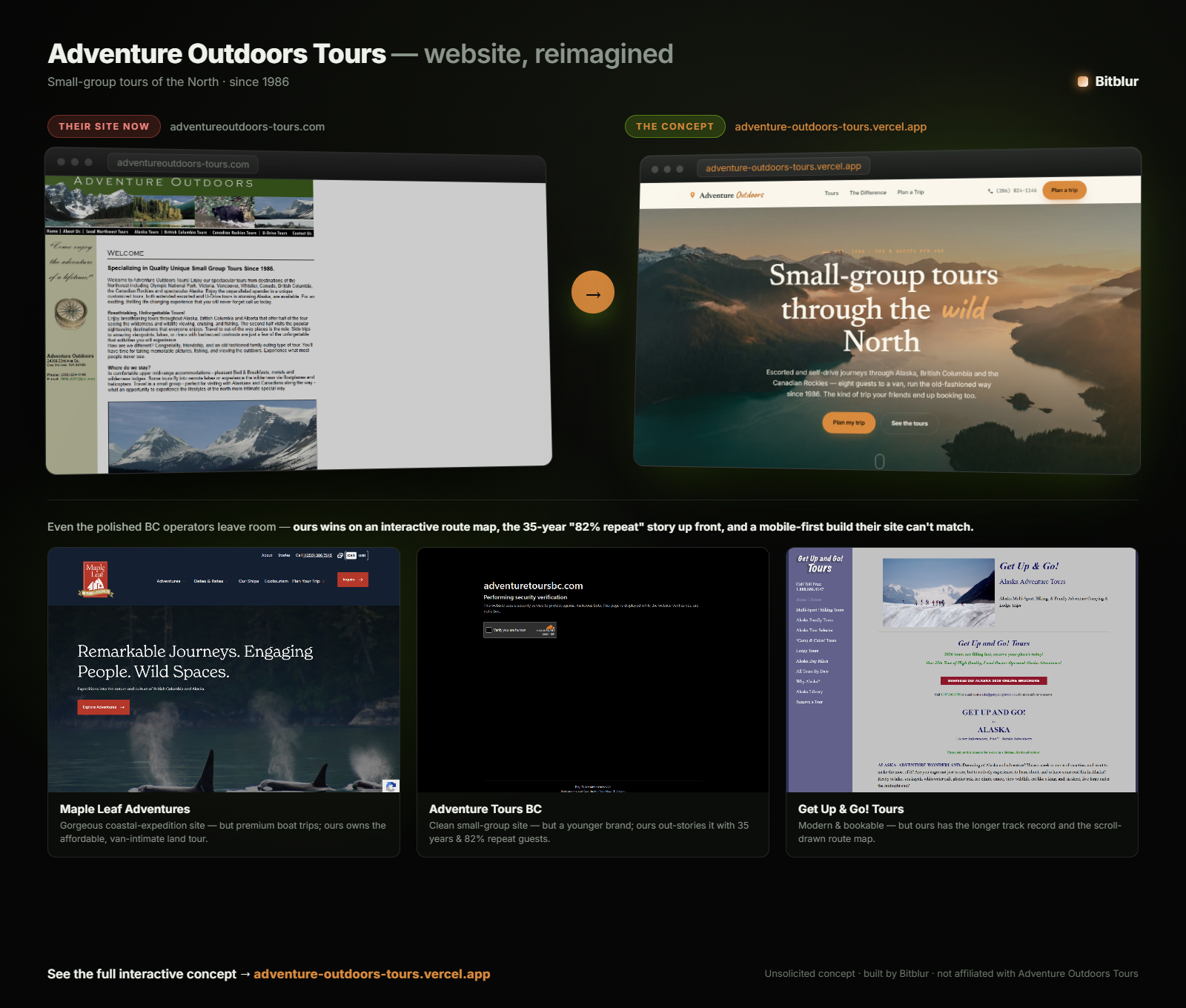Viewport: 1186px width, 1008px height.
Task: Click the Maple Leaf Adventures logo badge
Action: 96,580
